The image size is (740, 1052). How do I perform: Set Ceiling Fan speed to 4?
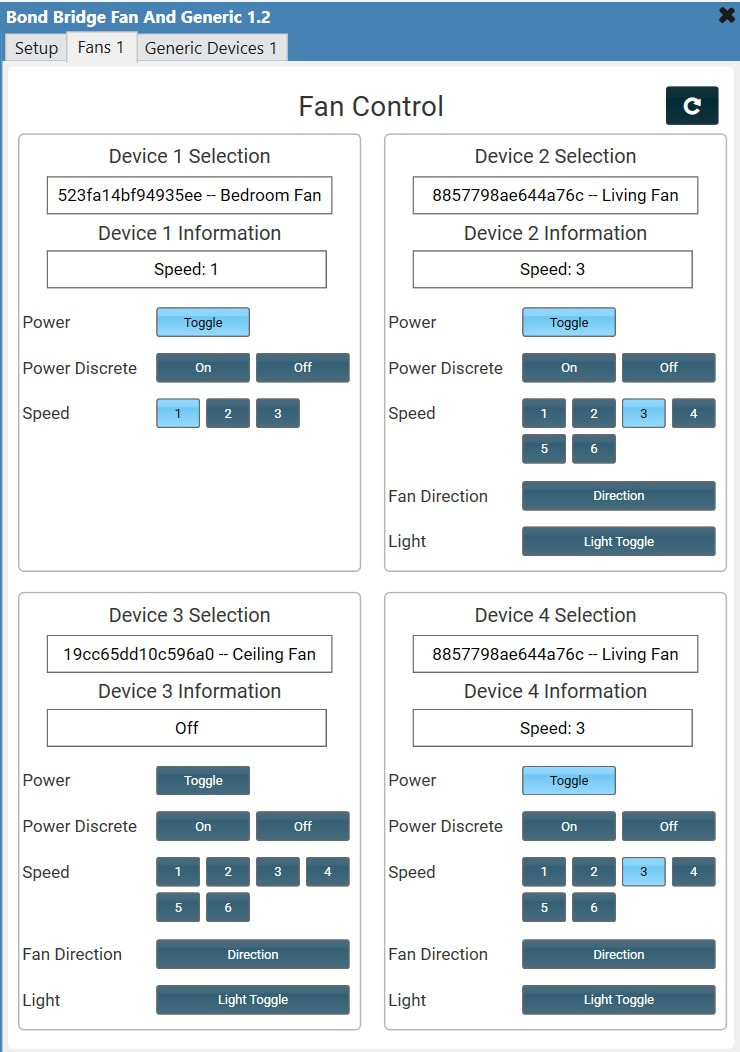(x=327, y=871)
